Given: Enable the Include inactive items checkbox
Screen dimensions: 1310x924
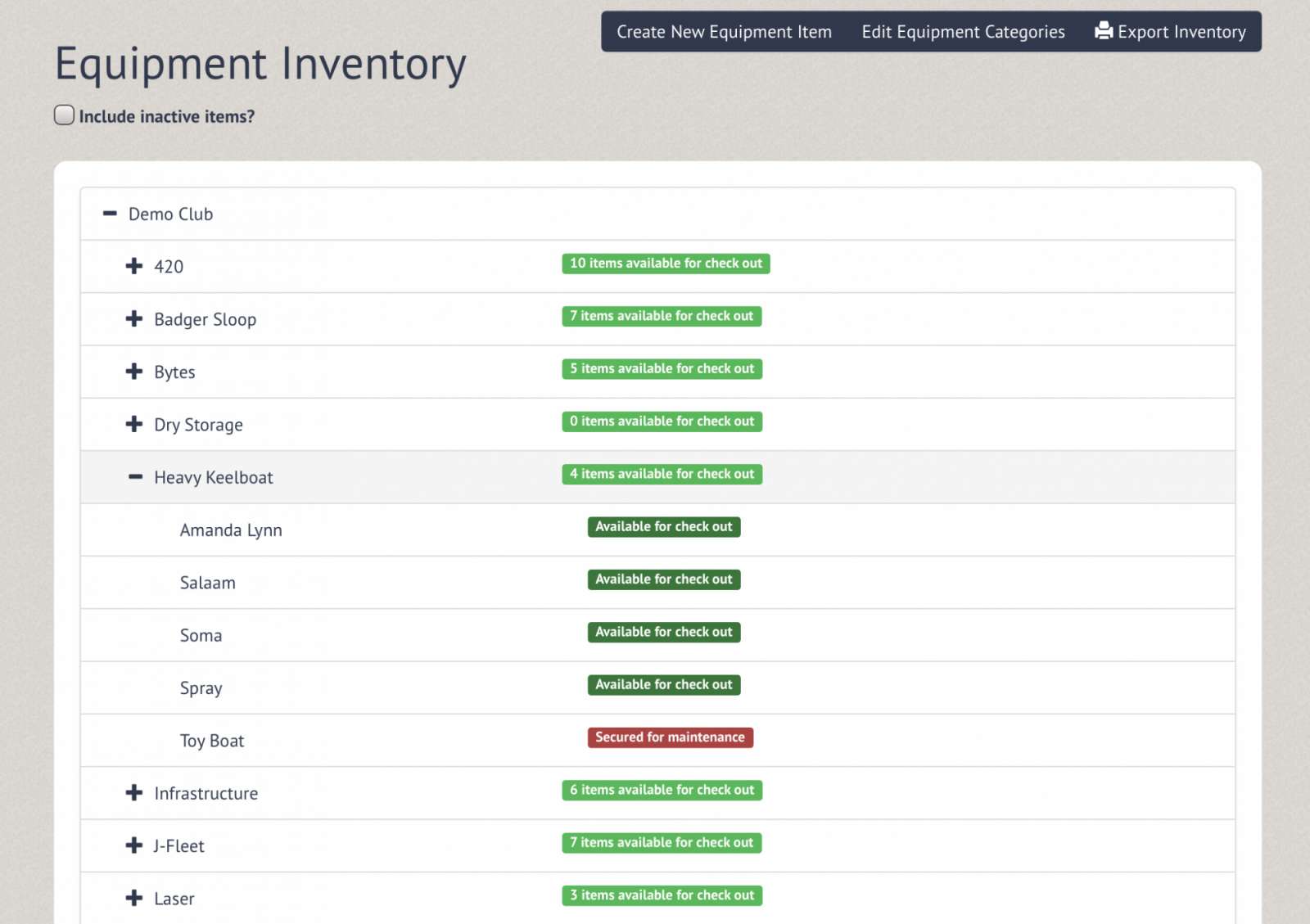Looking at the screenshot, I should click(64, 115).
